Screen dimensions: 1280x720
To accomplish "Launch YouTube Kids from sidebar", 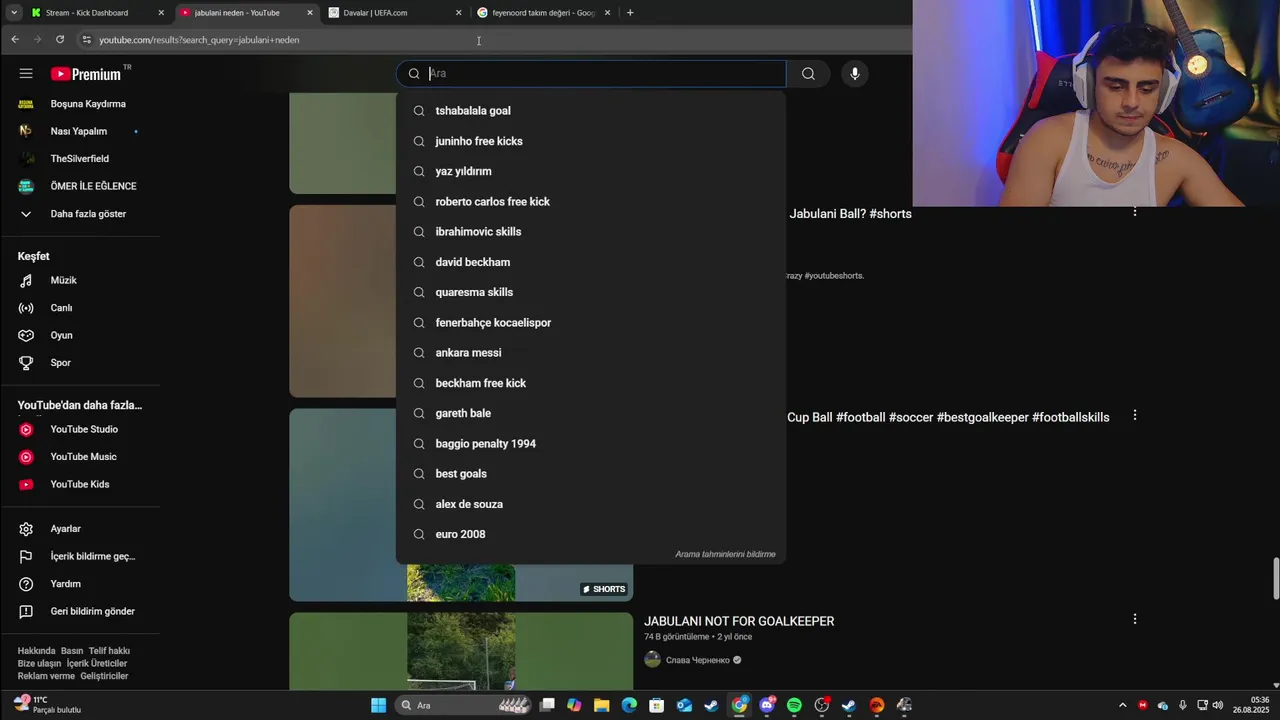I will (x=80, y=485).
